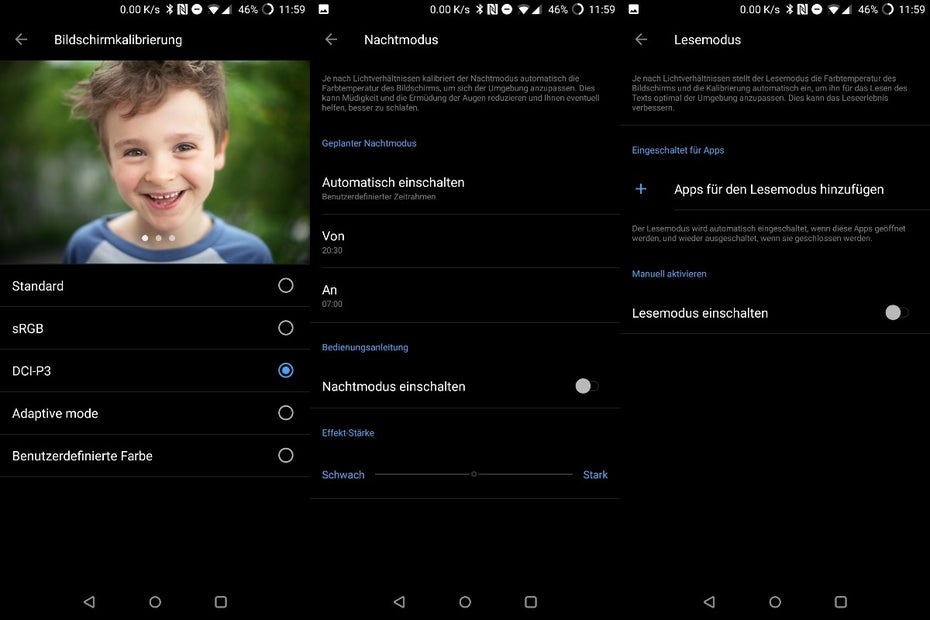The image size is (930, 620).
Task: Tap Android back button on Lesemodus screen
Action: pos(709,602)
